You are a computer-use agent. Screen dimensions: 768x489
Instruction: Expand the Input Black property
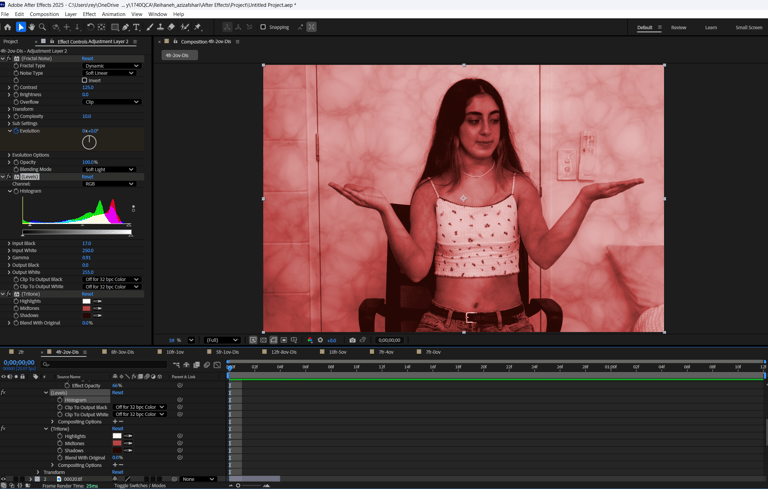point(9,243)
